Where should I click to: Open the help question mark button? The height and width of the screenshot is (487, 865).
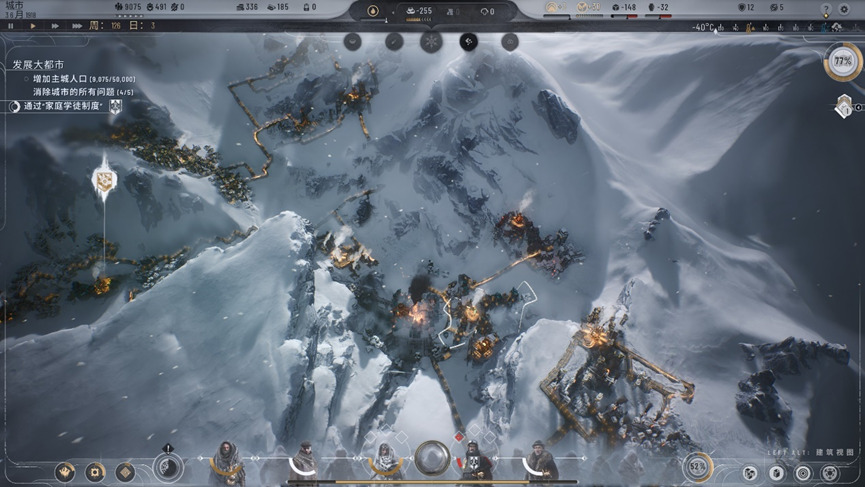[x=826, y=9]
